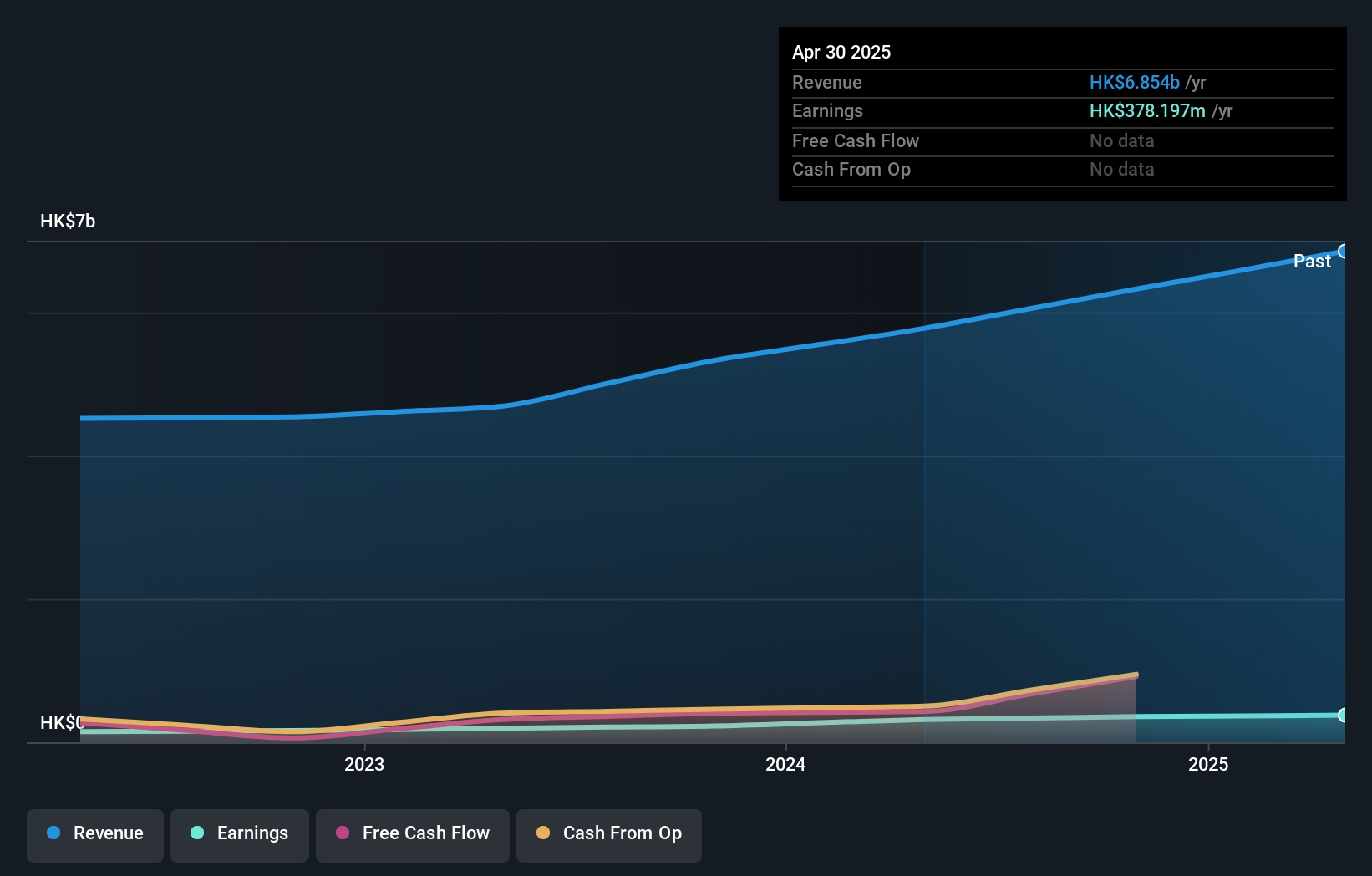
Task: Toggle the Free Cash Flow legend button
Action: 413,835
